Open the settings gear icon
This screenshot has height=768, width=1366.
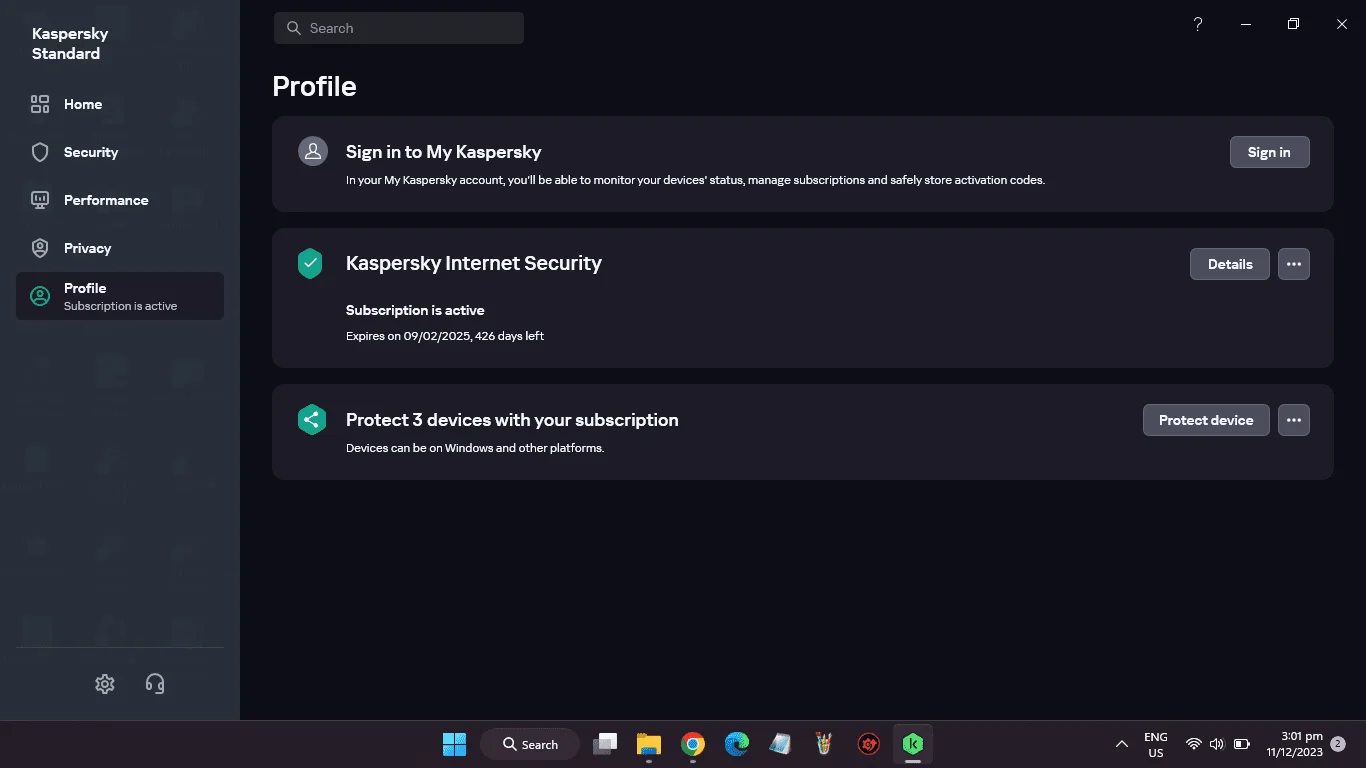point(105,684)
